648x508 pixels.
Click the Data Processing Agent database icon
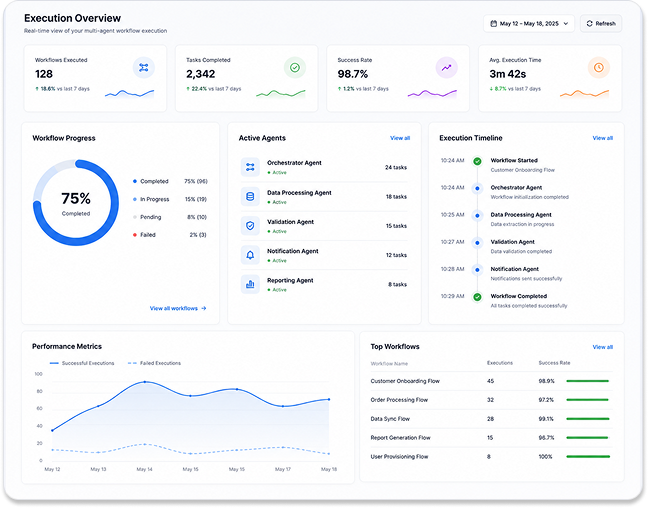(250, 196)
